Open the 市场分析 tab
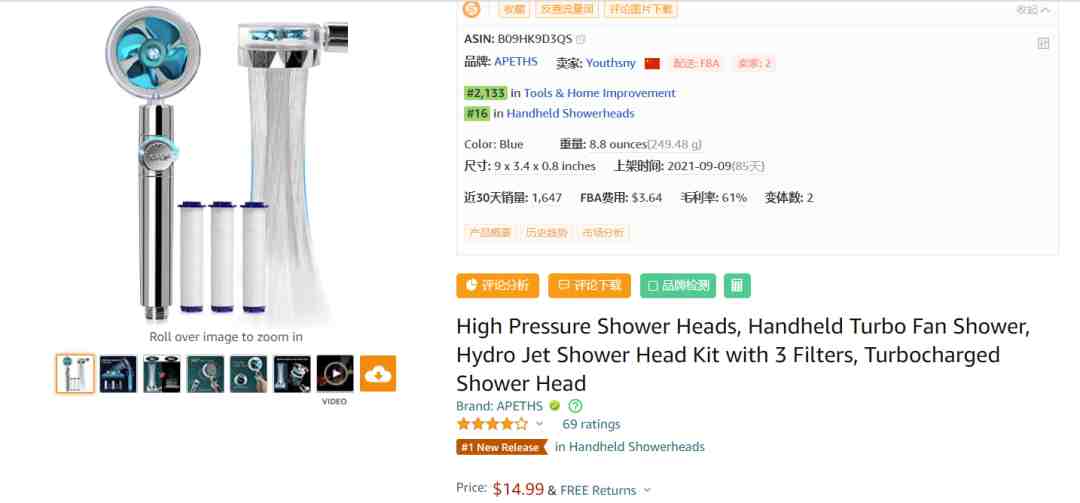The width and height of the screenshot is (1080, 503). 603,233
